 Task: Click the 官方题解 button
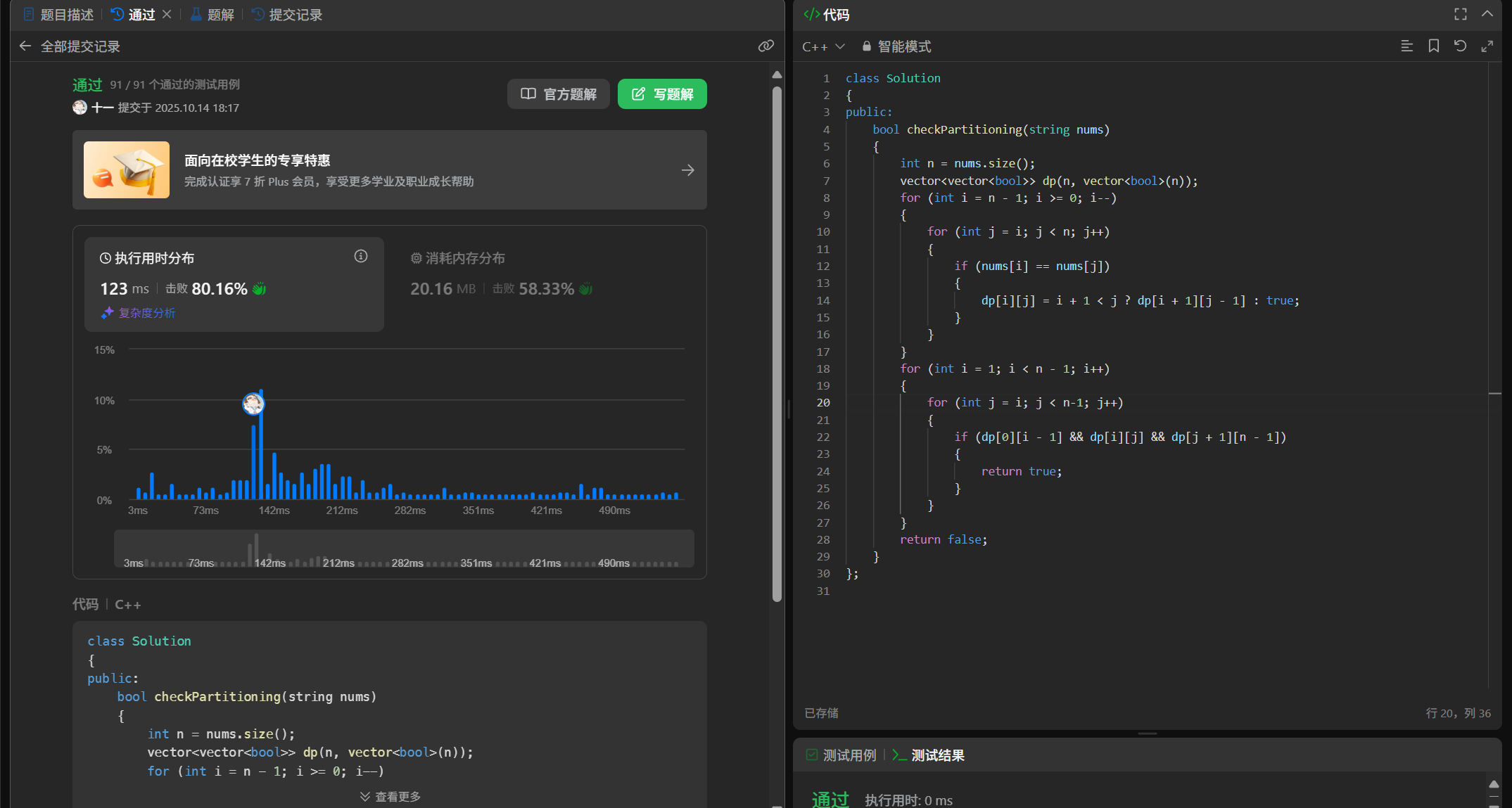[x=558, y=94]
